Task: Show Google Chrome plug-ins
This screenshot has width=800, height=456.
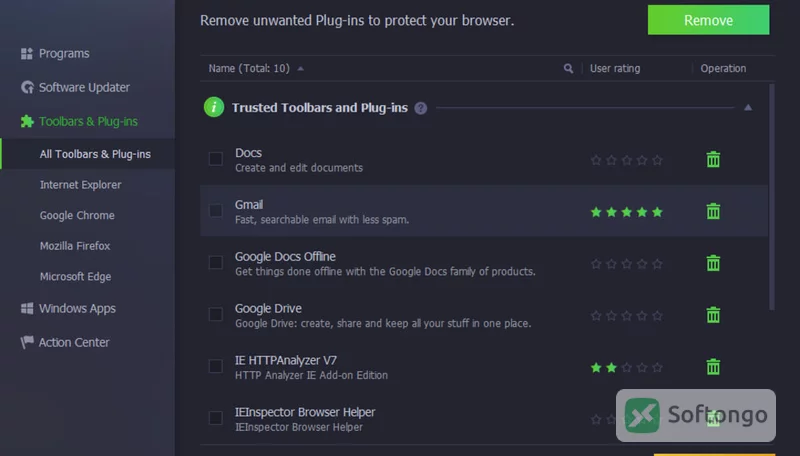Action: click(x=77, y=215)
